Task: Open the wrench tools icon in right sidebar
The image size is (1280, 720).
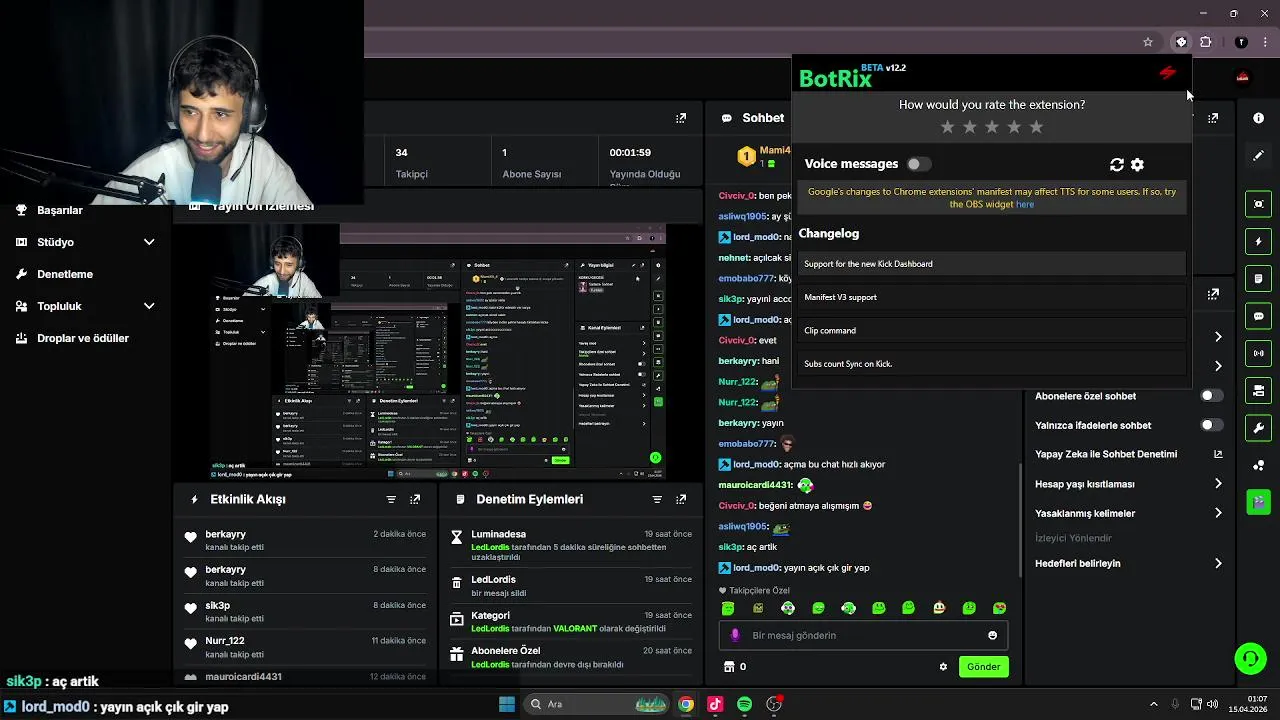Action: (x=1259, y=428)
